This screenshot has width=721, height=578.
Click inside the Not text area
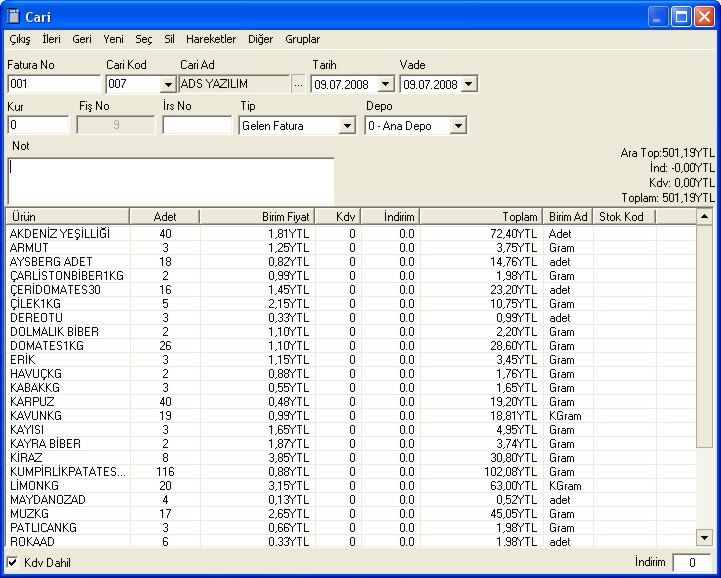tap(171, 181)
